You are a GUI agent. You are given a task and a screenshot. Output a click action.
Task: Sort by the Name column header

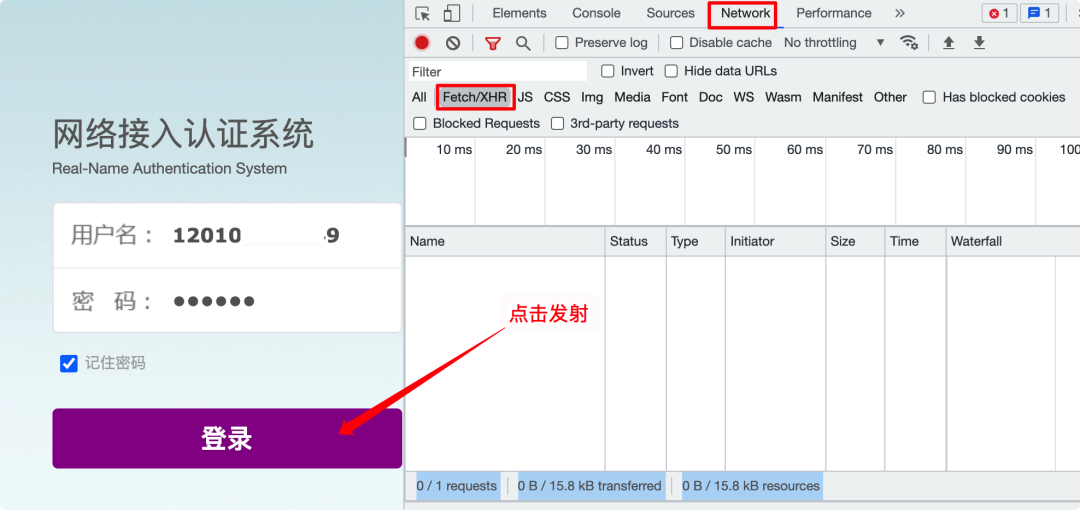point(505,241)
